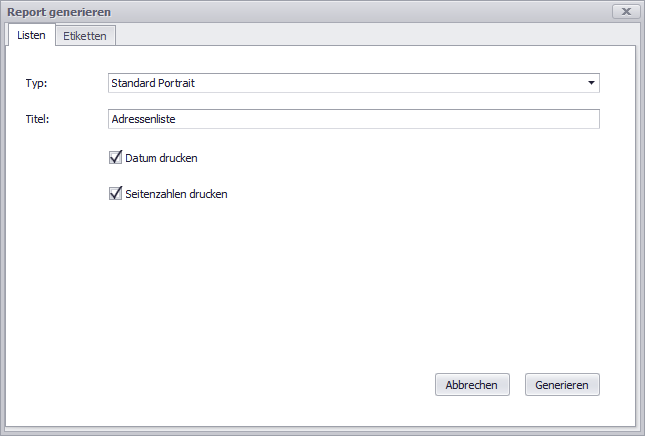The image size is (645, 436).
Task: Click empty space left of Abbrechen button
Action: pyautogui.click(x=300, y=385)
